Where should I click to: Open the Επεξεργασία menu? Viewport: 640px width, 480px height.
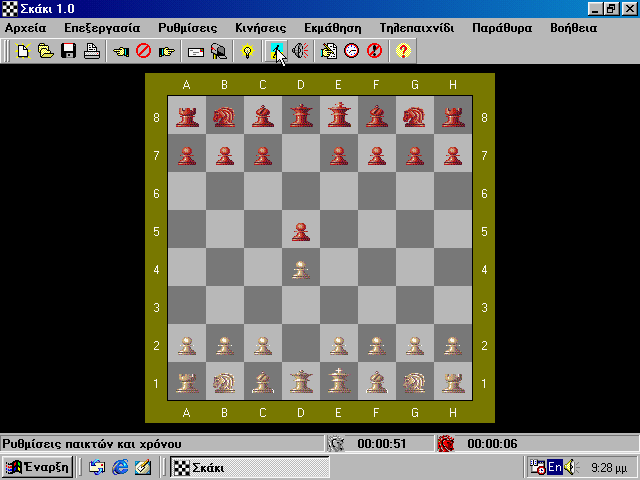pos(102,28)
